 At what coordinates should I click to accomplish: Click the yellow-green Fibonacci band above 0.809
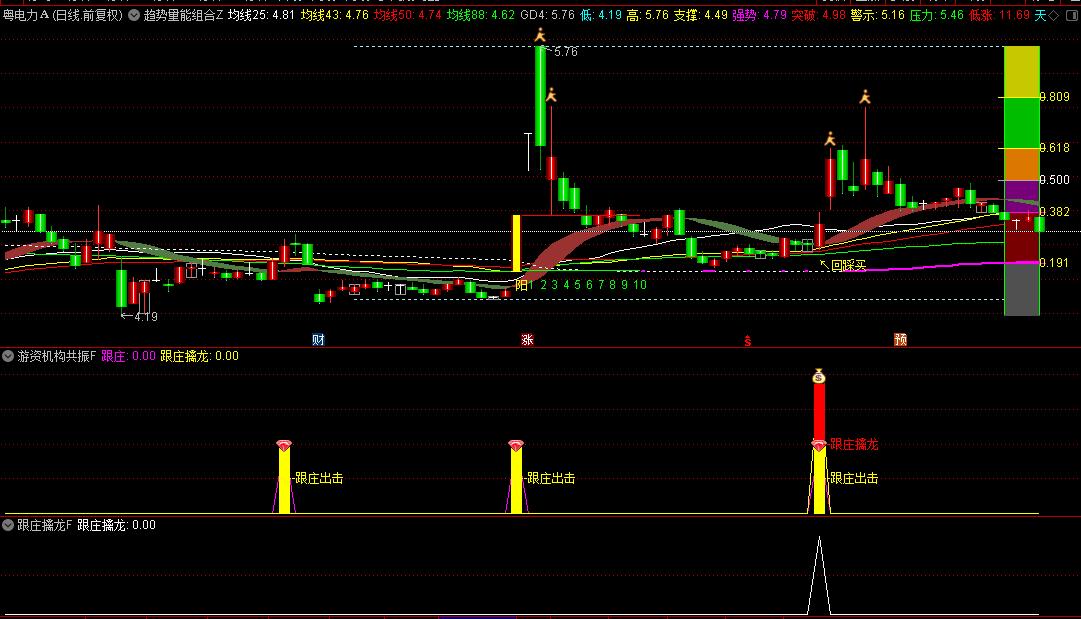point(1022,72)
